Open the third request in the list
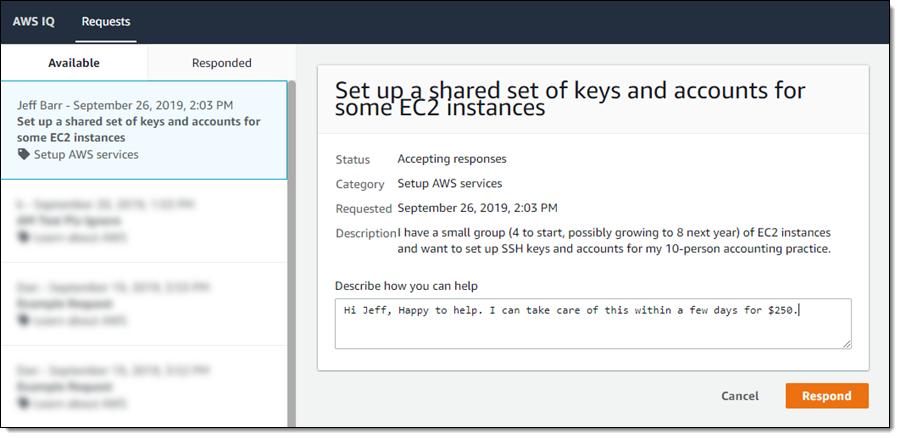The width and height of the screenshot is (900, 438). (143, 303)
